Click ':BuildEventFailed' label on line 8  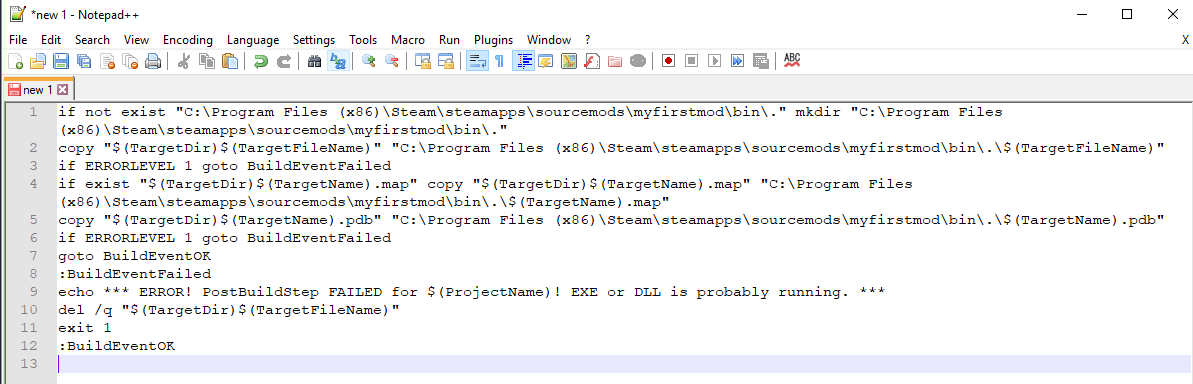(x=134, y=273)
